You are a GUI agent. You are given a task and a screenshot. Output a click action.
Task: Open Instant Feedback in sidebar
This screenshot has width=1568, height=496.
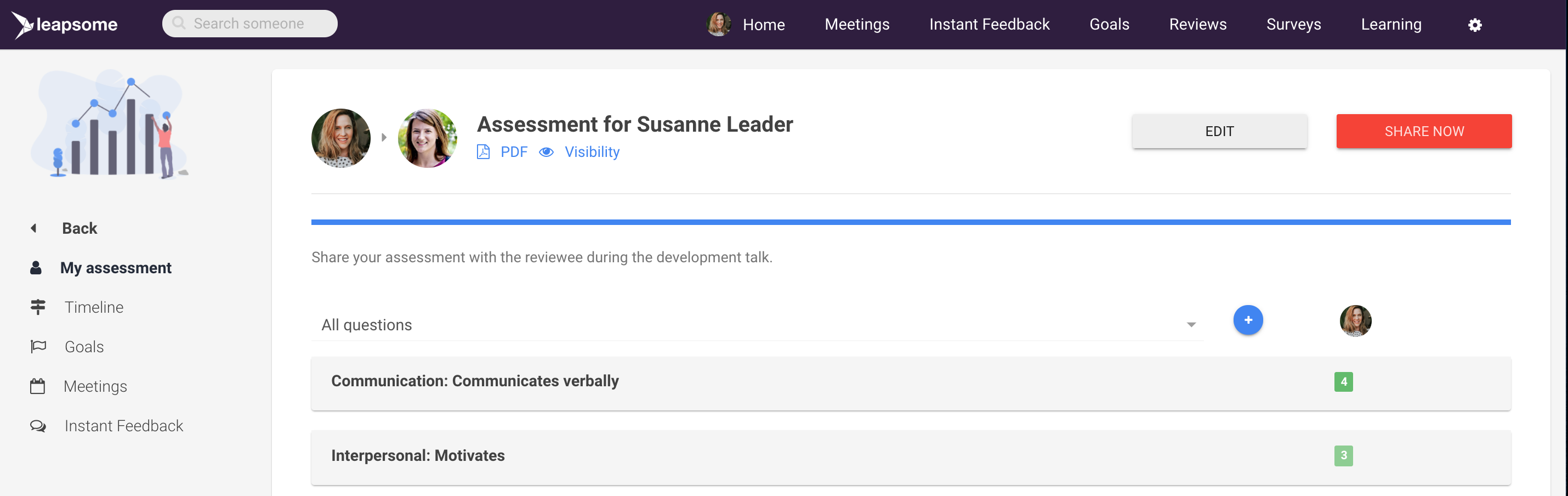pyautogui.click(x=123, y=425)
